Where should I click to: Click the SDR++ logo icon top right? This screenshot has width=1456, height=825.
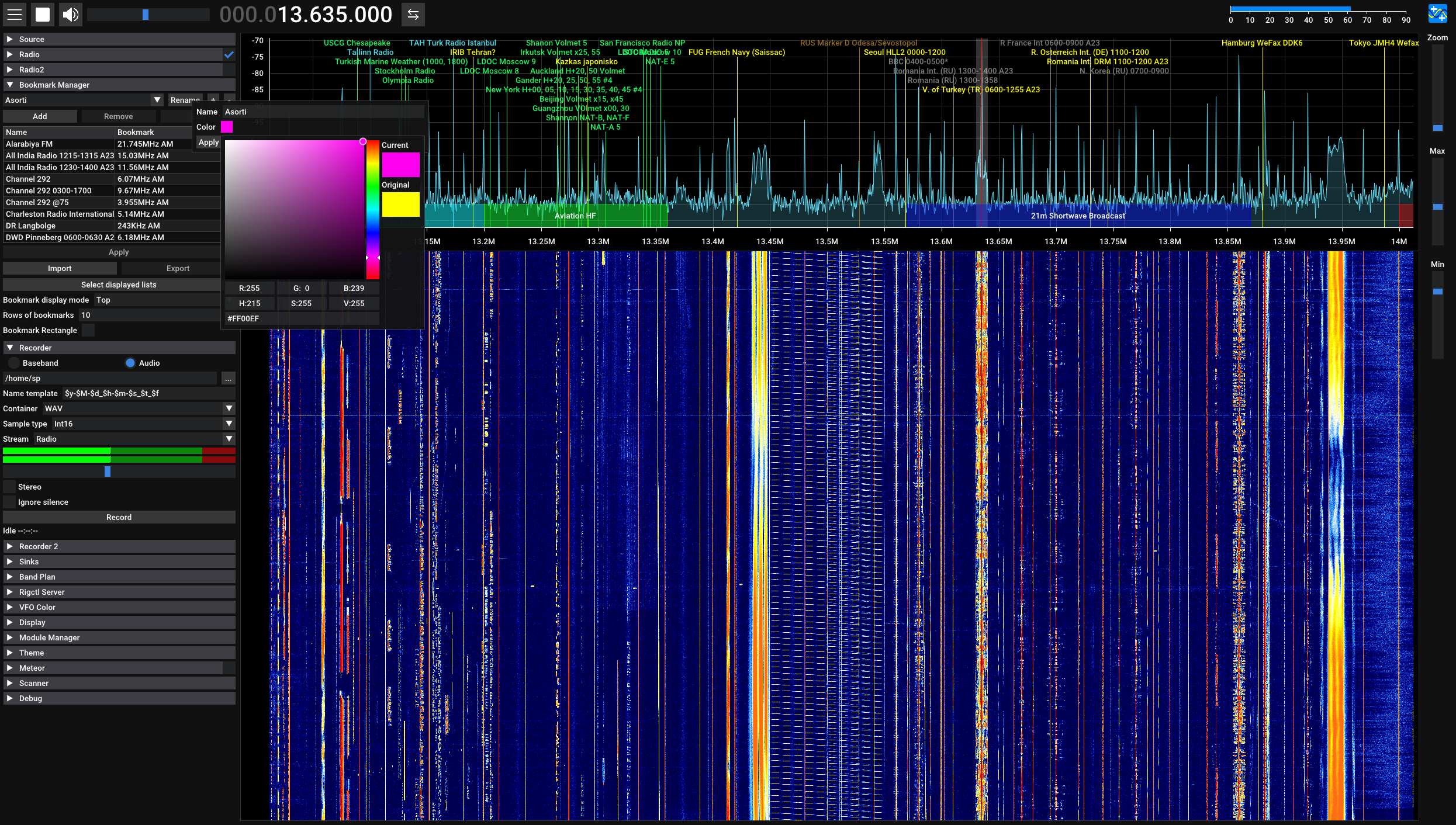coord(1437,14)
